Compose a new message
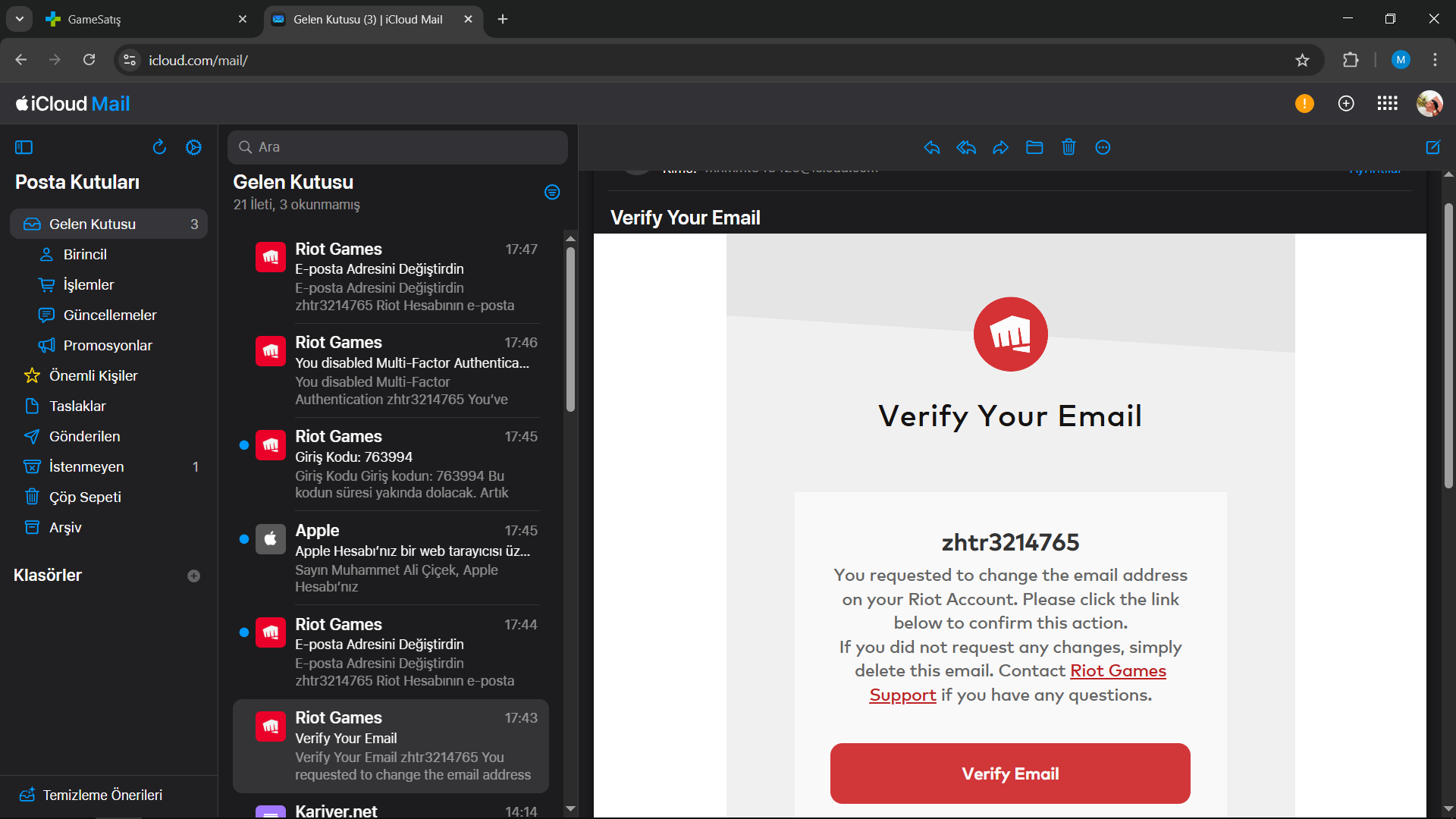 pyautogui.click(x=1432, y=147)
